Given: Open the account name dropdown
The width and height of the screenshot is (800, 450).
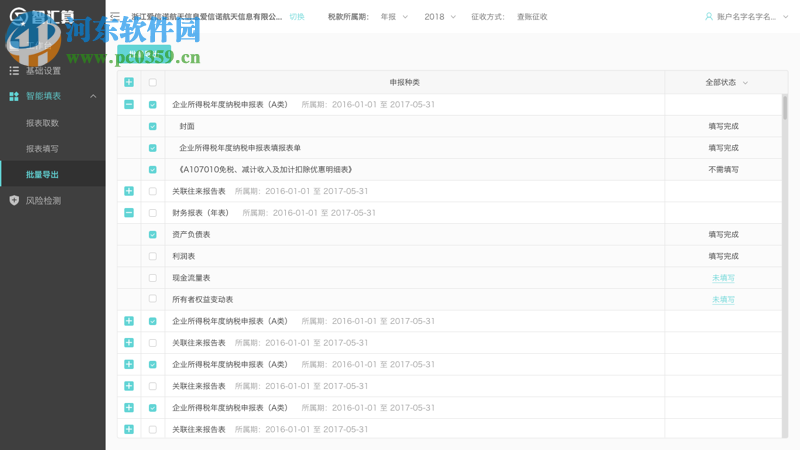Looking at the screenshot, I should 748,17.
